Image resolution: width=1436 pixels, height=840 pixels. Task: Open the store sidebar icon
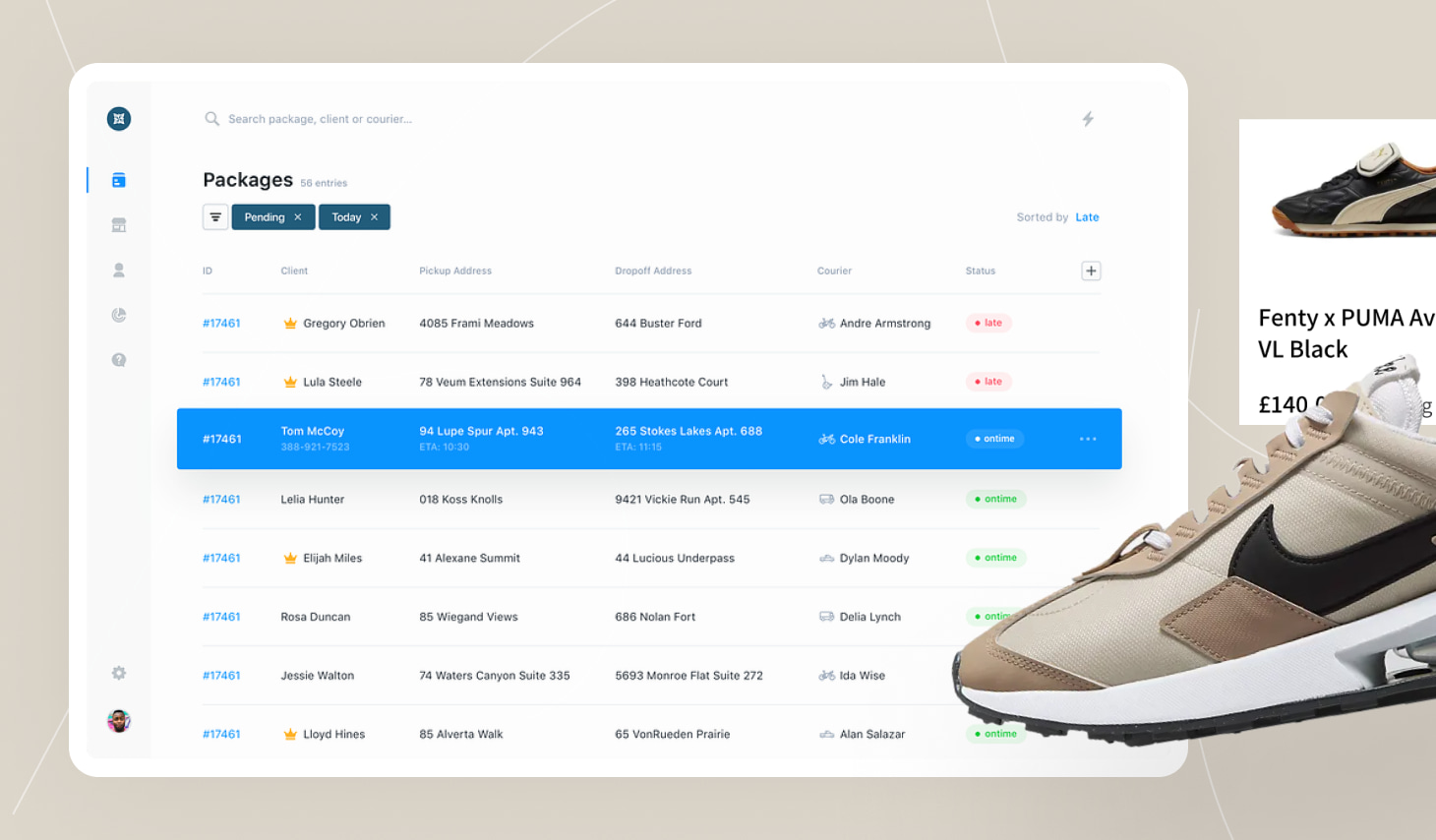click(119, 225)
